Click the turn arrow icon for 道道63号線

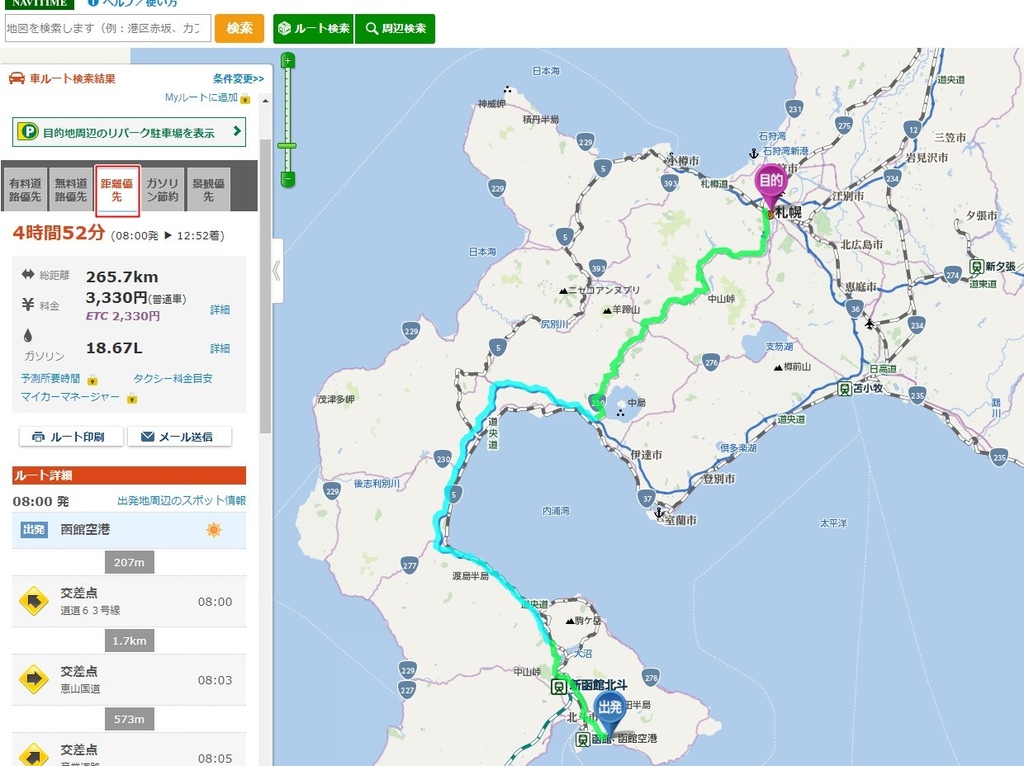point(33,601)
